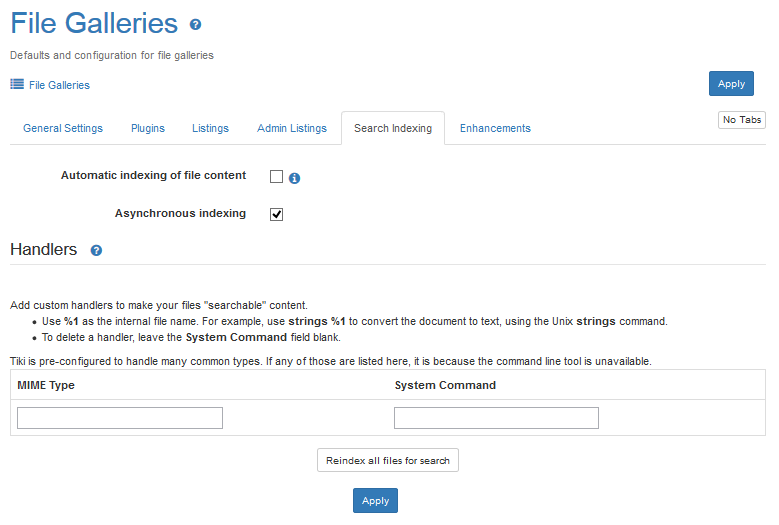
Task: Open the File Galleries link below the description
Action: click(59, 85)
